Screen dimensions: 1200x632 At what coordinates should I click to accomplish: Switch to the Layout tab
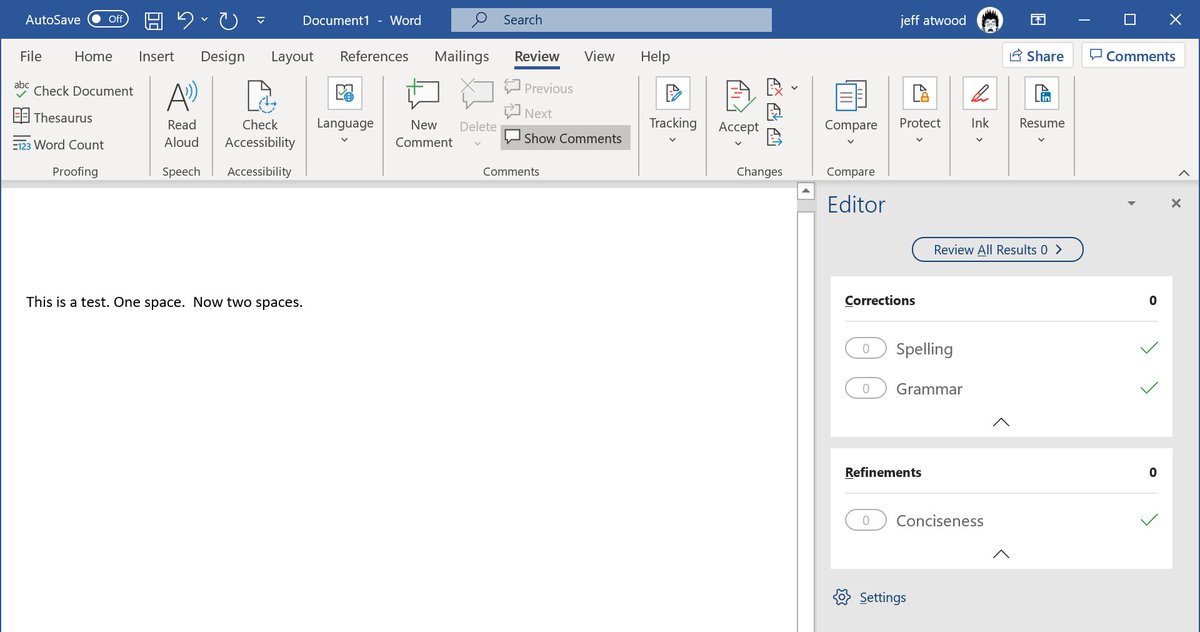point(292,57)
